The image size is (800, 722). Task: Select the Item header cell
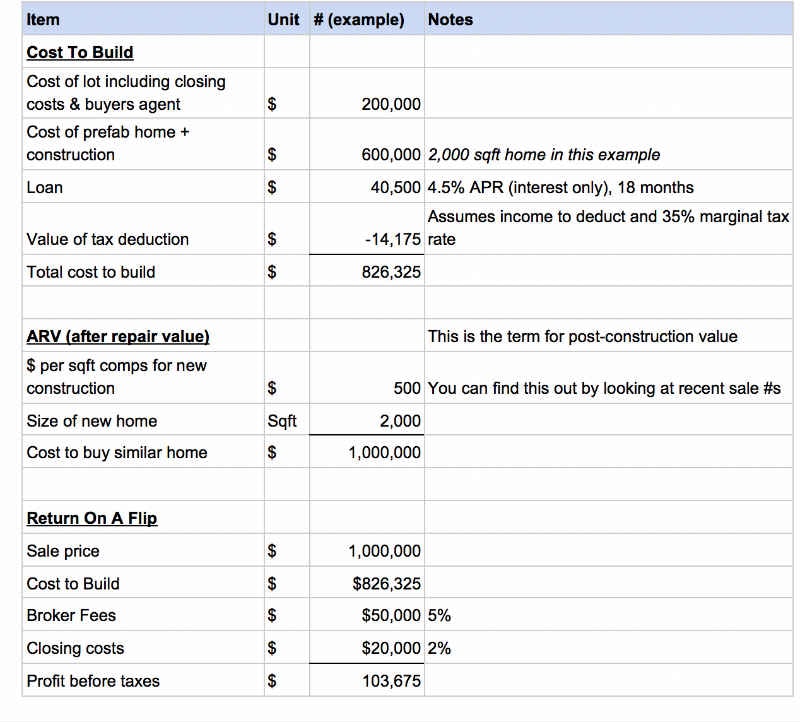[143, 19]
